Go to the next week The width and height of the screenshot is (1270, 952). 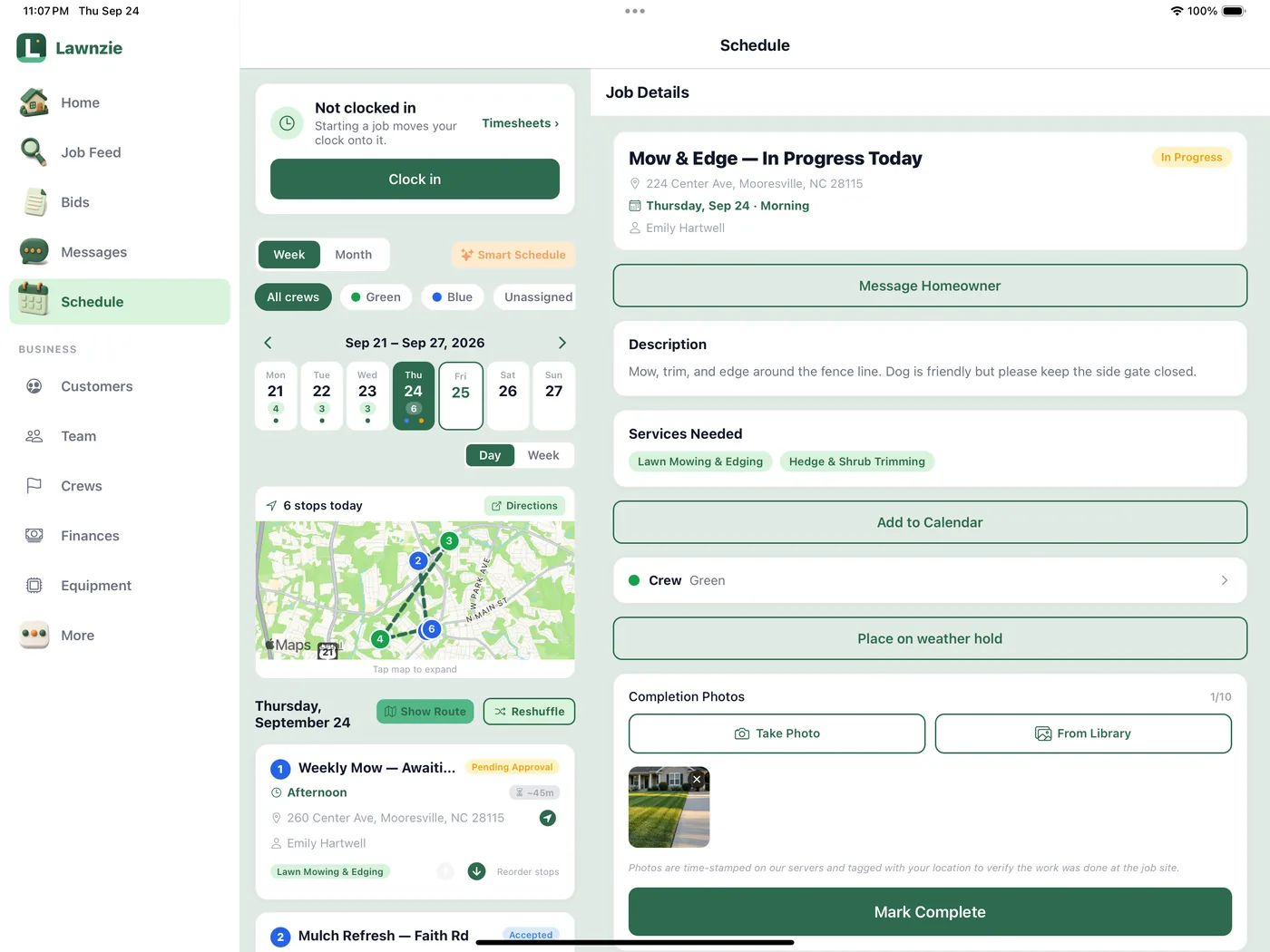[562, 343]
